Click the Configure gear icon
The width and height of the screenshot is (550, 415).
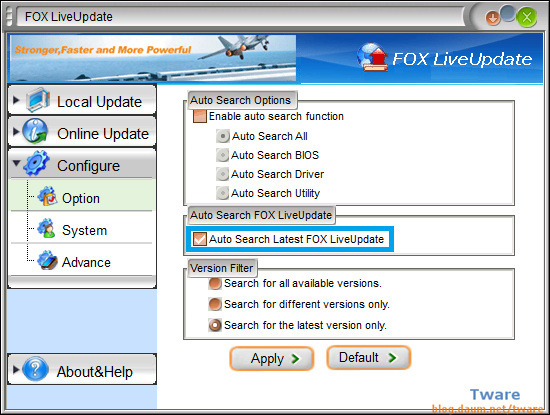(x=36, y=163)
